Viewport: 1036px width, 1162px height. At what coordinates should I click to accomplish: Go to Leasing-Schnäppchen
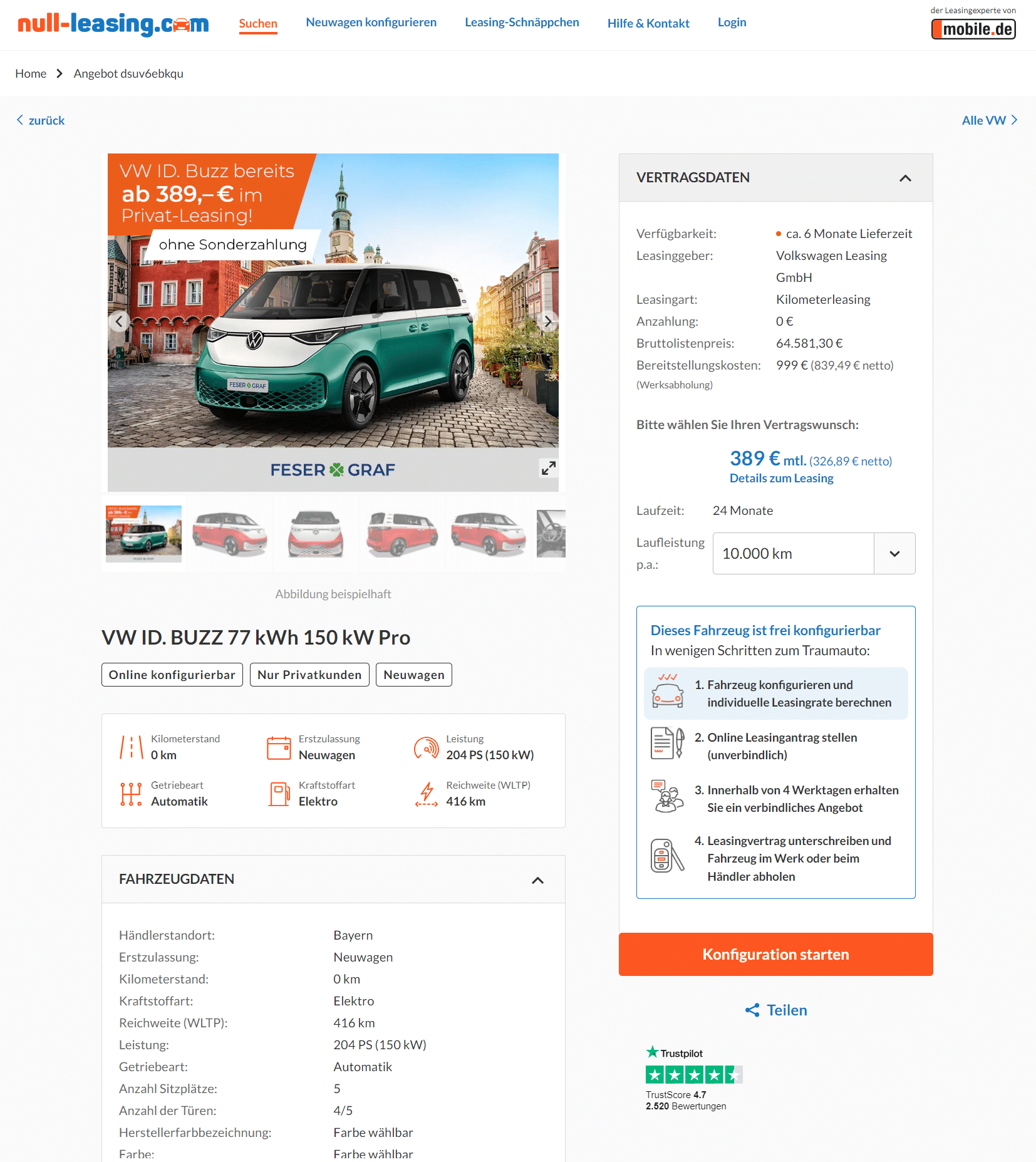(x=522, y=23)
